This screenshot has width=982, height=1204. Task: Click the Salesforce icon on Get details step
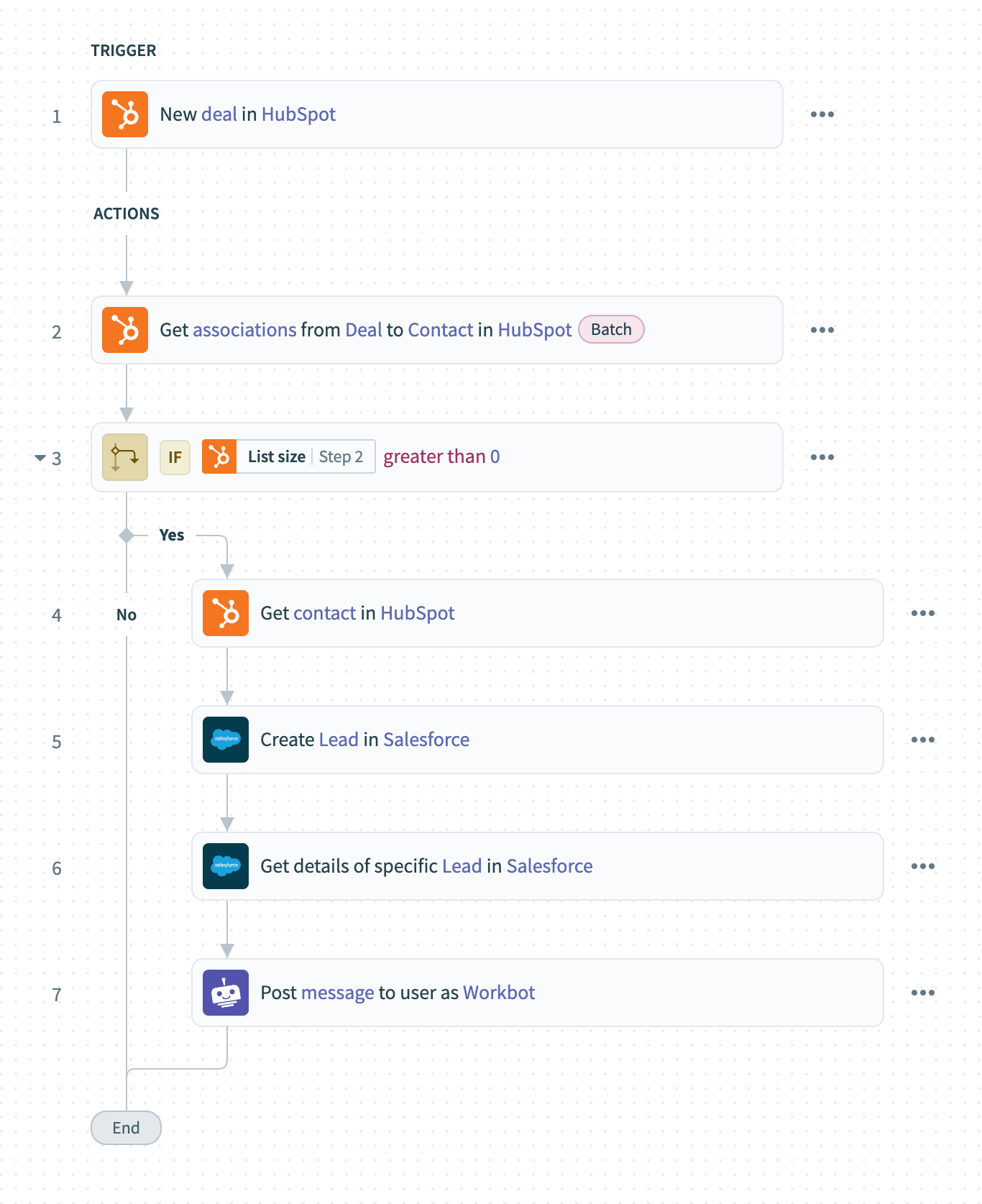click(226, 866)
